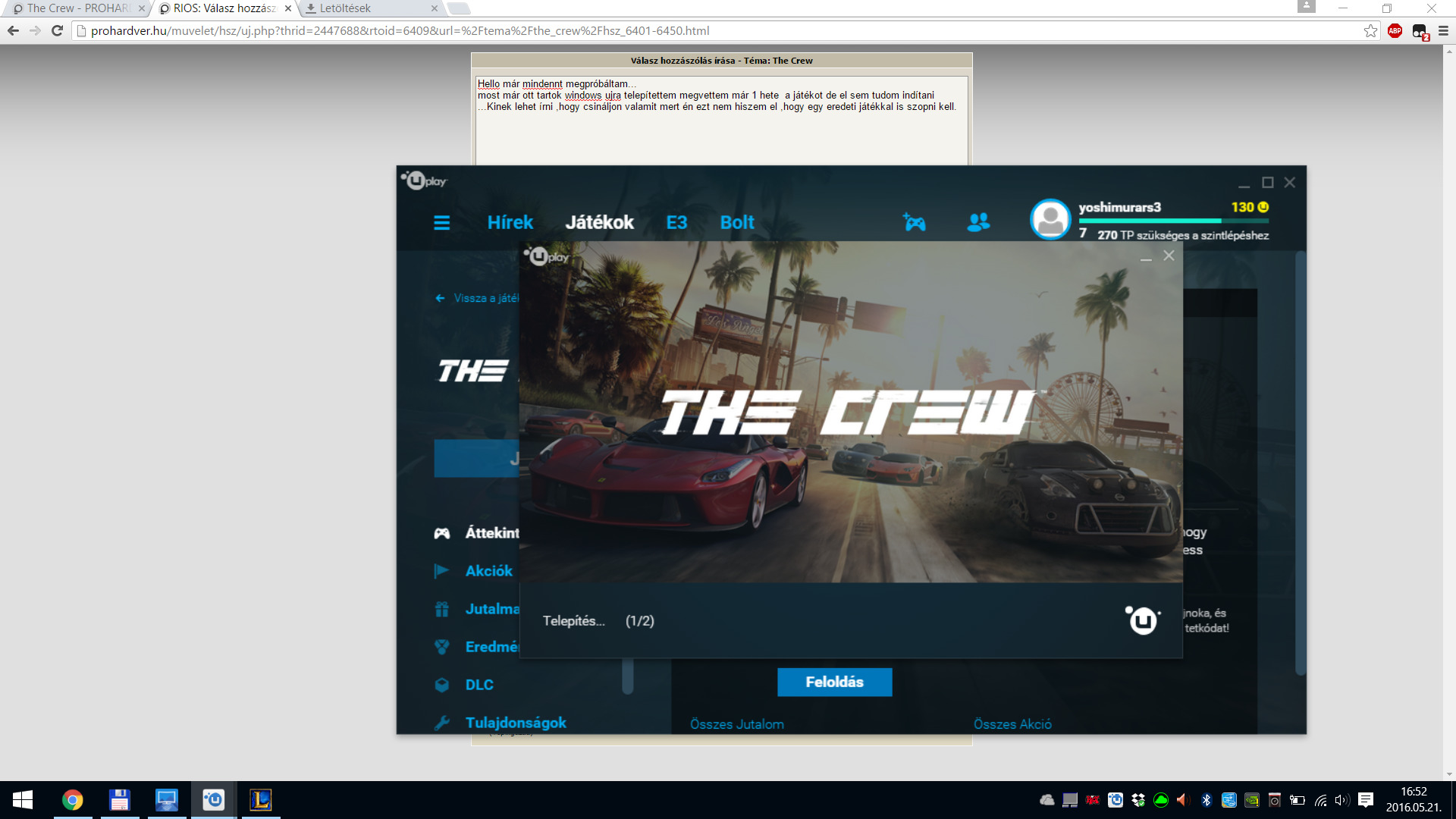Image resolution: width=1456 pixels, height=819 pixels.
Task: Select Tulajdonságok in the sidebar
Action: click(x=516, y=723)
